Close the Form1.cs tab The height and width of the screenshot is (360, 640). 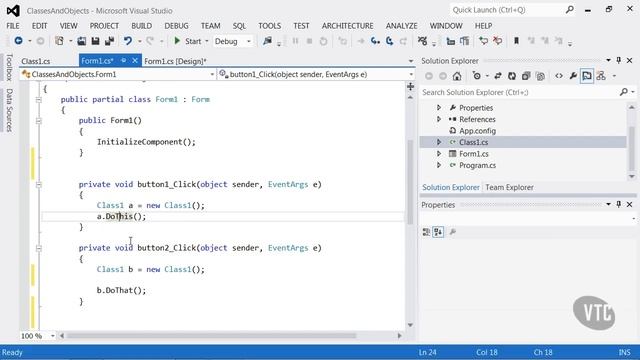(x=135, y=61)
